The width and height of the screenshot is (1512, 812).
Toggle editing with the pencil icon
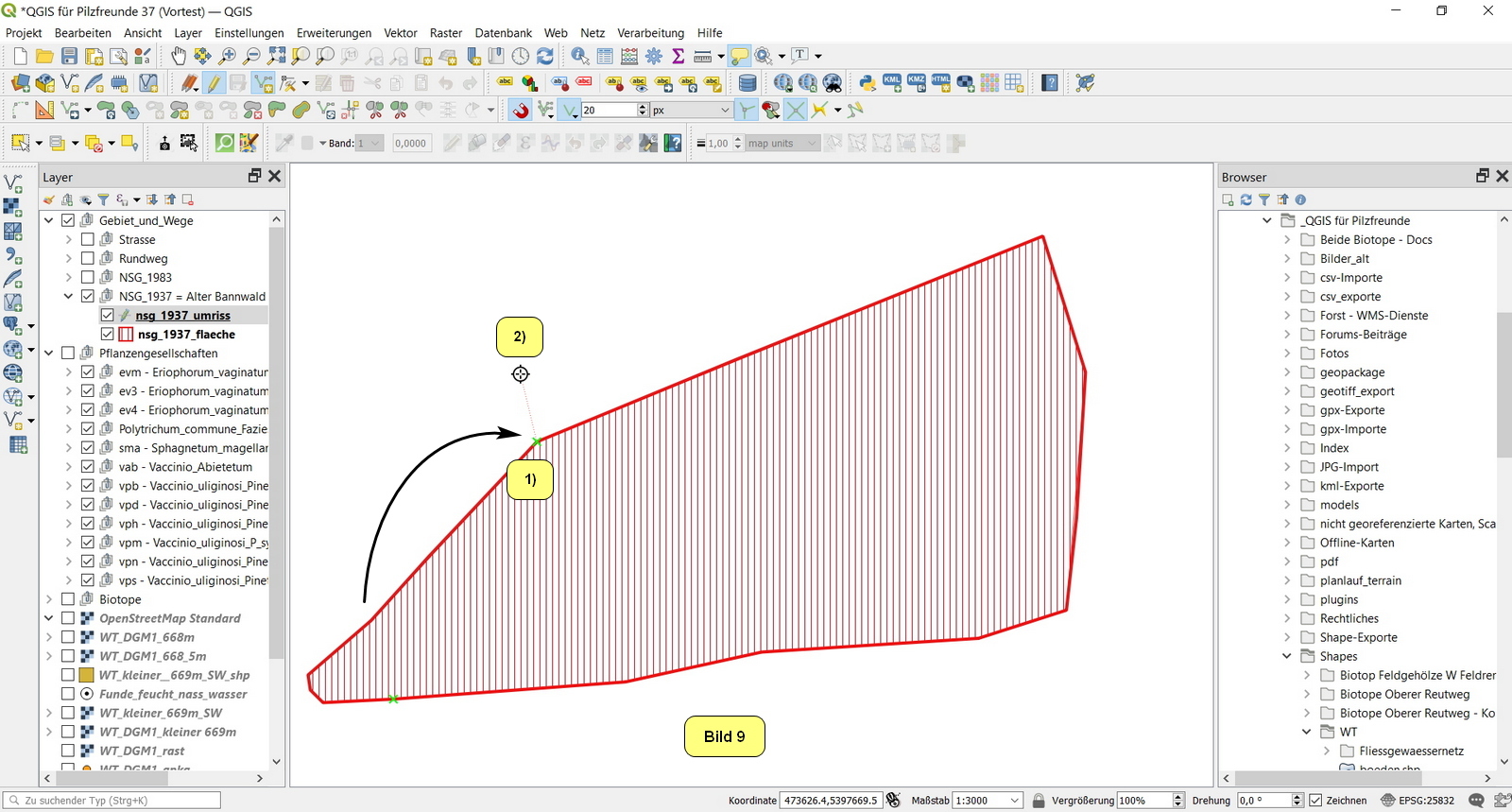[x=215, y=83]
